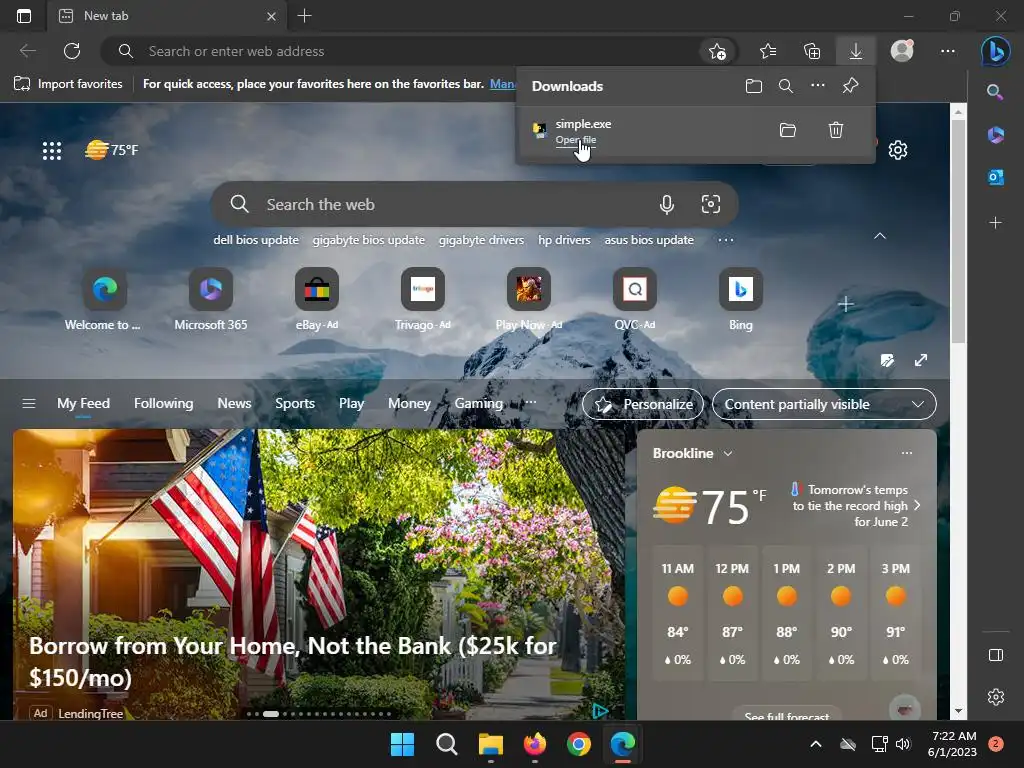Image resolution: width=1024 pixels, height=768 pixels.
Task: Add this page to favorites
Action: tap(717, 51)
